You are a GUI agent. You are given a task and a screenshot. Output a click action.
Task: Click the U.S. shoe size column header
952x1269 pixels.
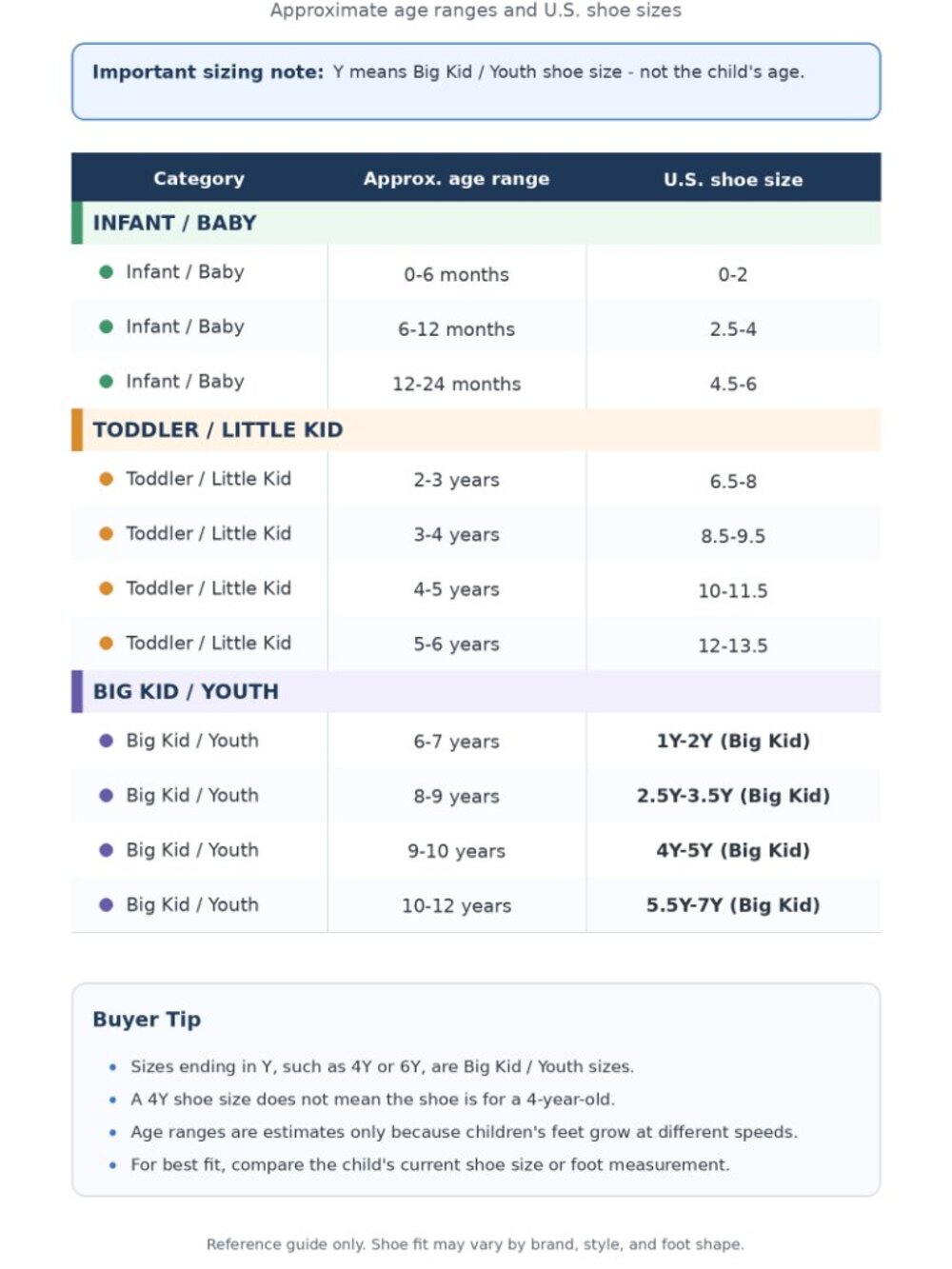coord(733,179)
